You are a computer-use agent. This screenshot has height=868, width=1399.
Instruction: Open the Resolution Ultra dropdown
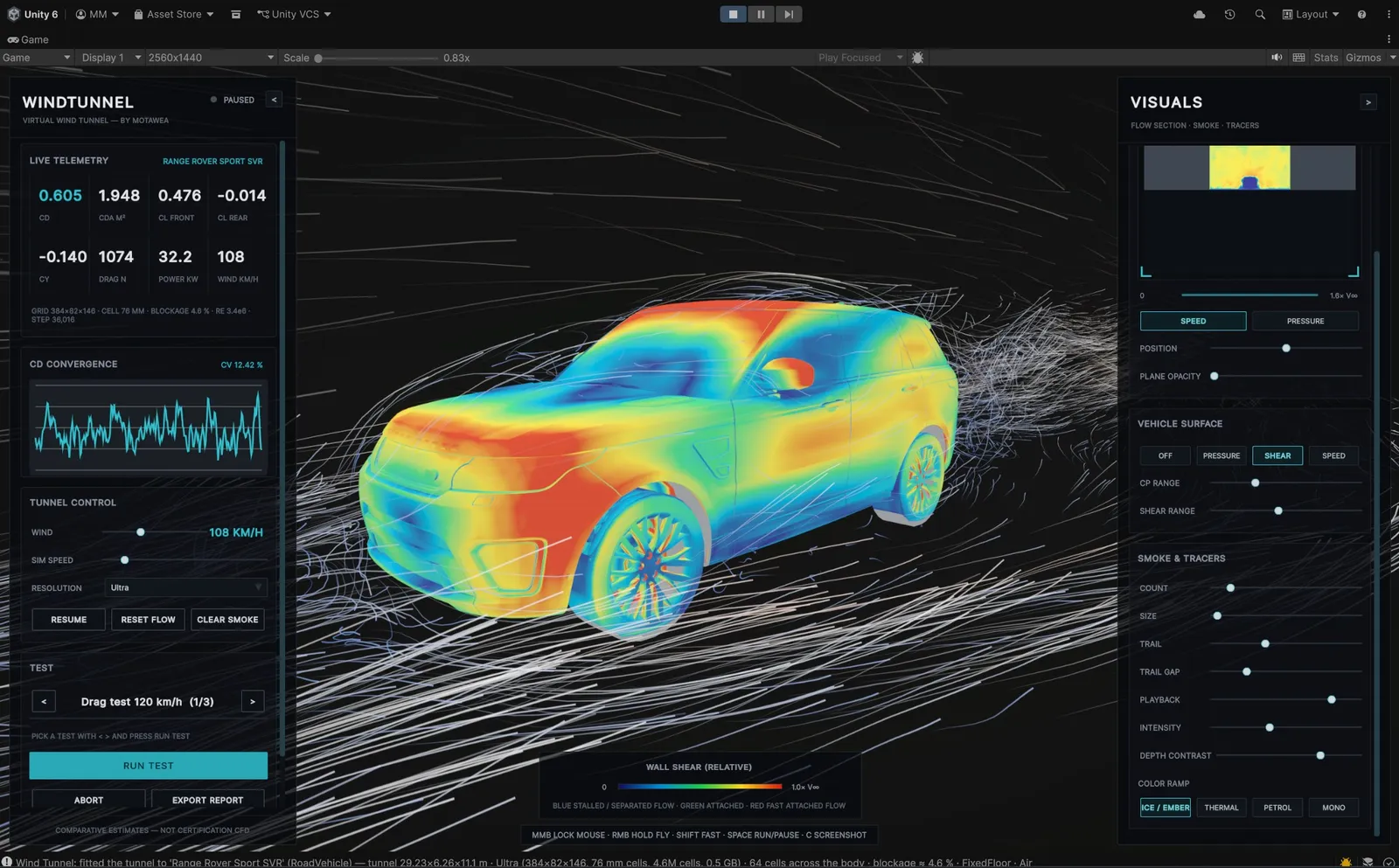185,587
